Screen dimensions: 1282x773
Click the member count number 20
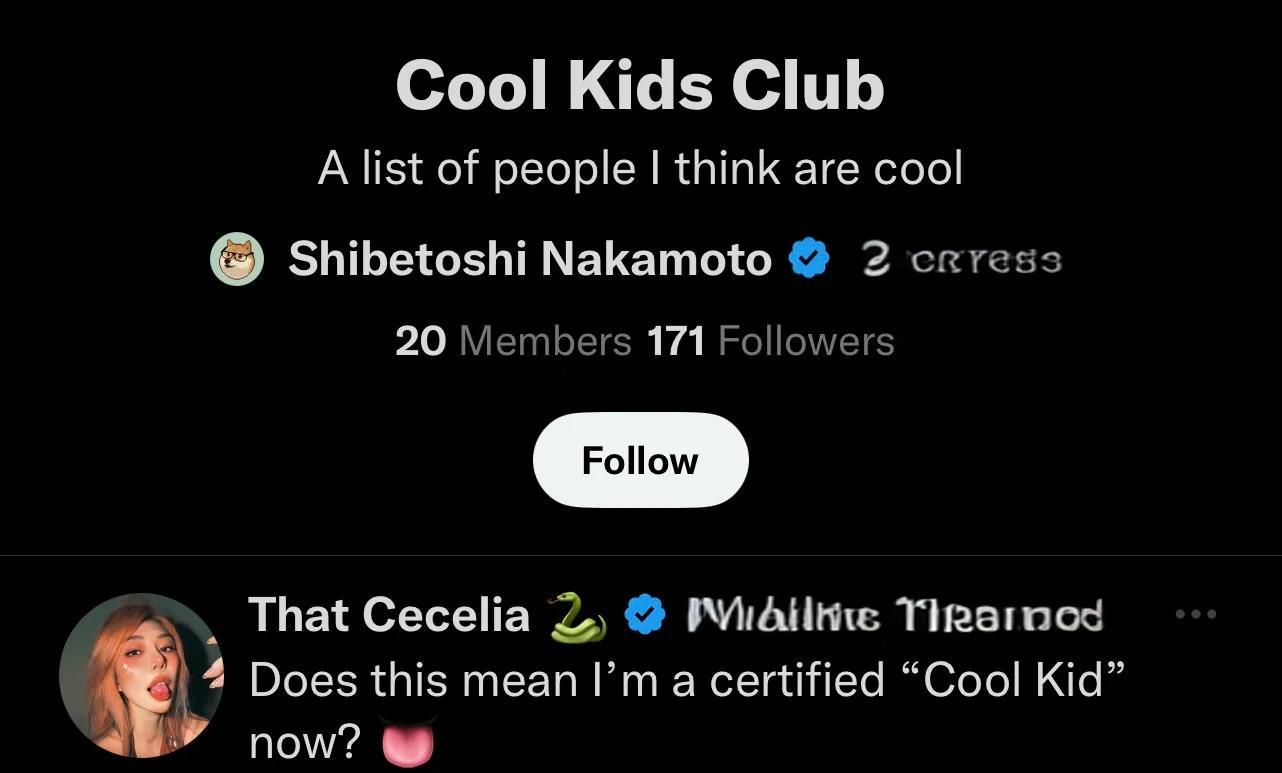tap(420, 342)
